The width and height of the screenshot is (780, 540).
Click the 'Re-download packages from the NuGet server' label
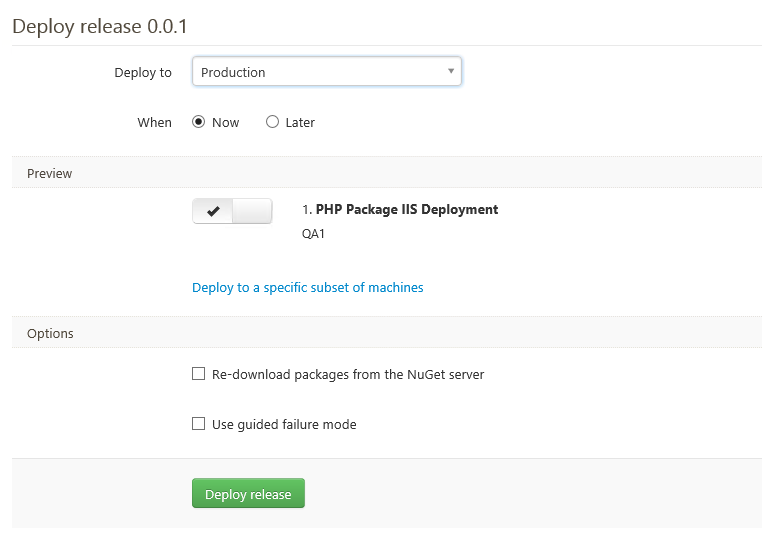[x=348, y=375]
